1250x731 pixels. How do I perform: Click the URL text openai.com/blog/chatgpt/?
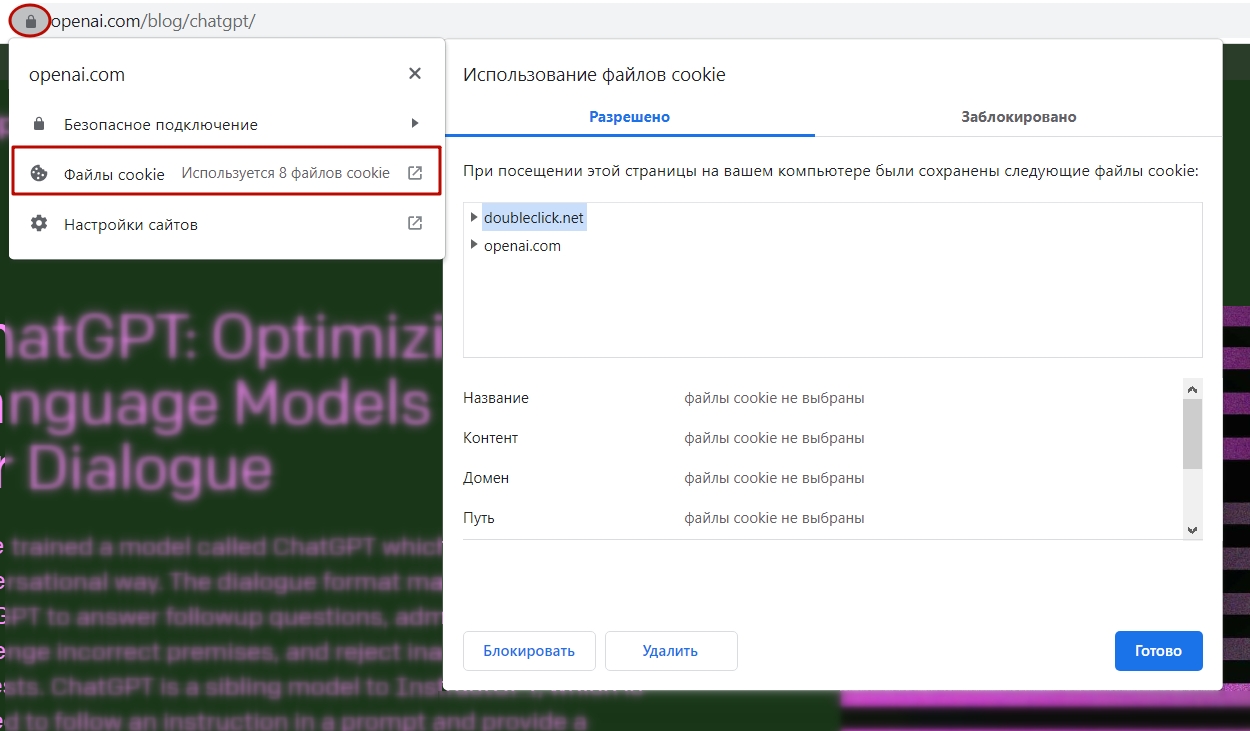pos(153,20)
